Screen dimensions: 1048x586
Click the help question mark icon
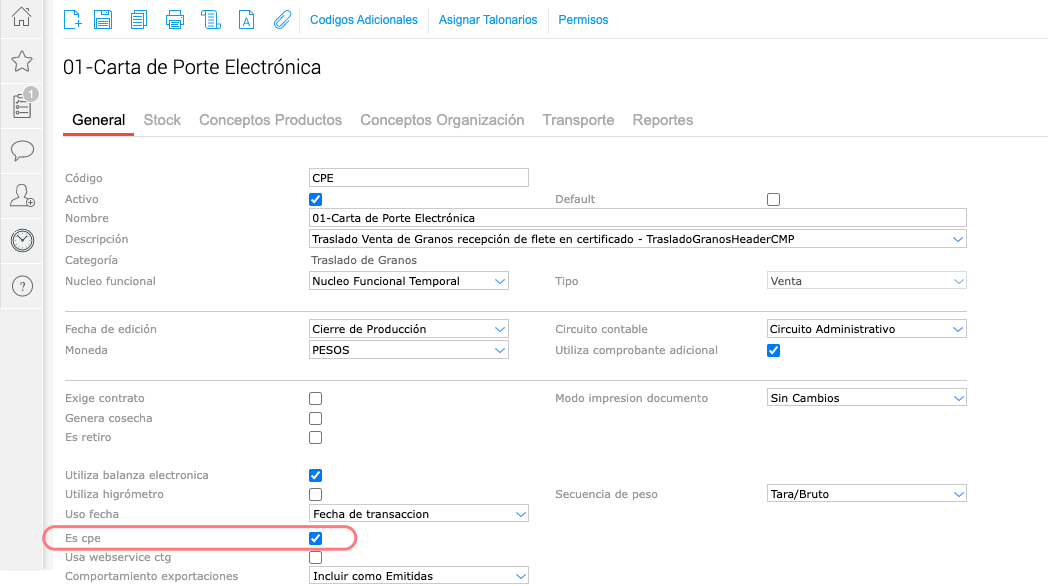(21, 286)
